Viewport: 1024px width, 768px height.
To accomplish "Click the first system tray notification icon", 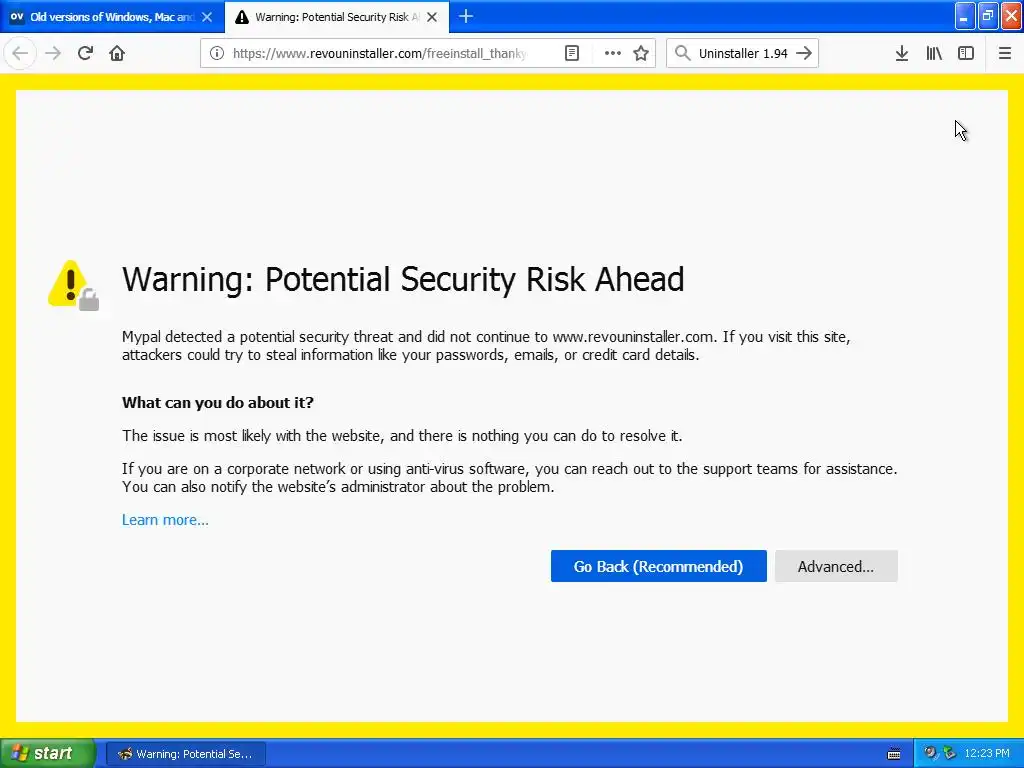I will (930, 753).
